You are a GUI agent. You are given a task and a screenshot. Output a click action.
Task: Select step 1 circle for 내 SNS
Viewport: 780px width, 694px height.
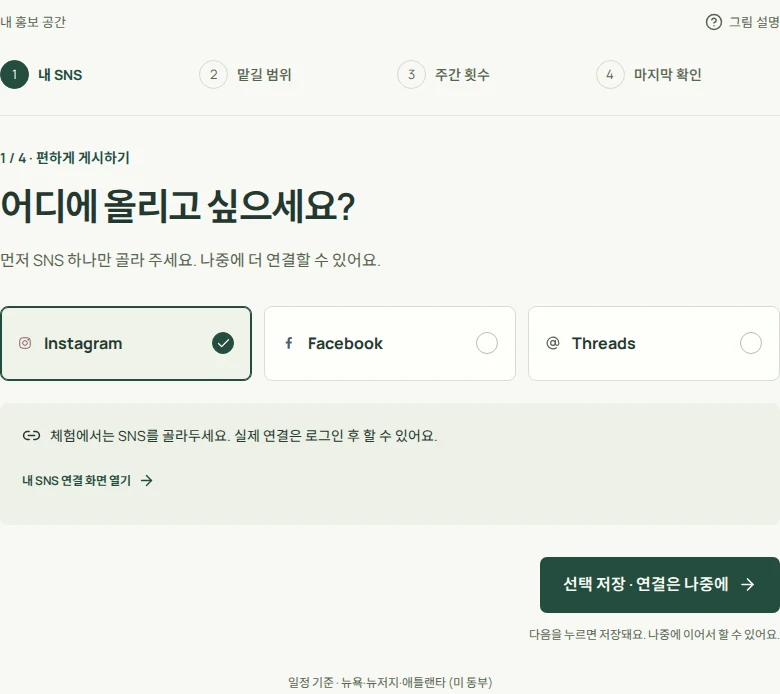click(14, 75)
